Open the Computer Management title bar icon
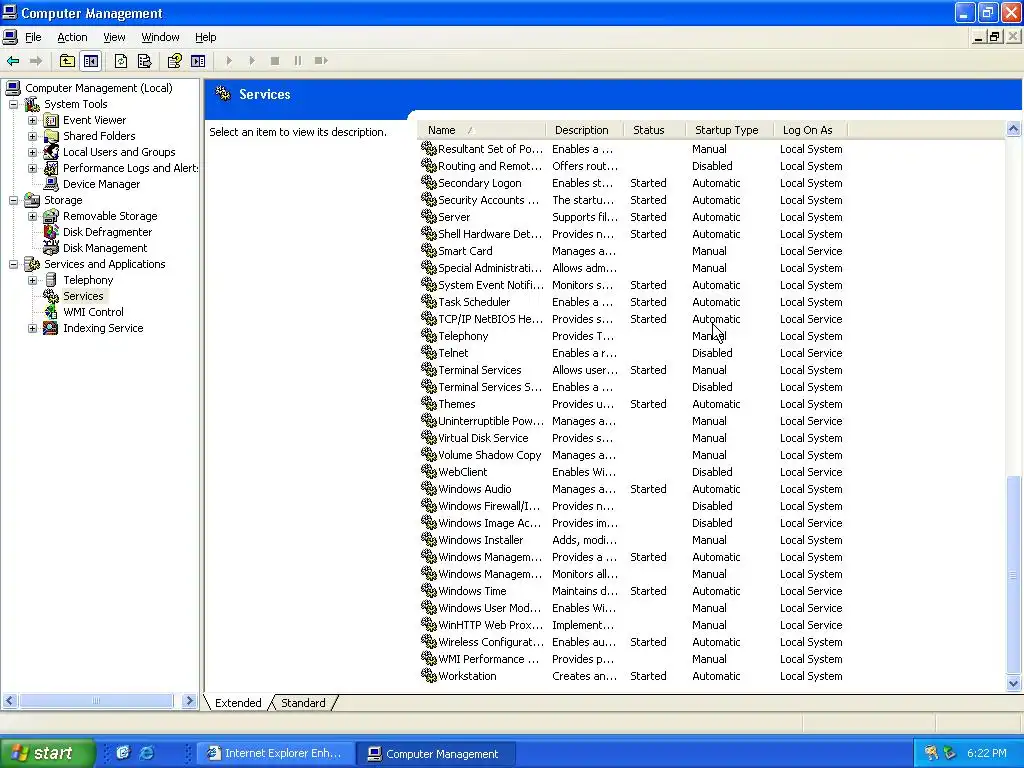Screen dimensions: 1024x768 [x=10, y=12]
